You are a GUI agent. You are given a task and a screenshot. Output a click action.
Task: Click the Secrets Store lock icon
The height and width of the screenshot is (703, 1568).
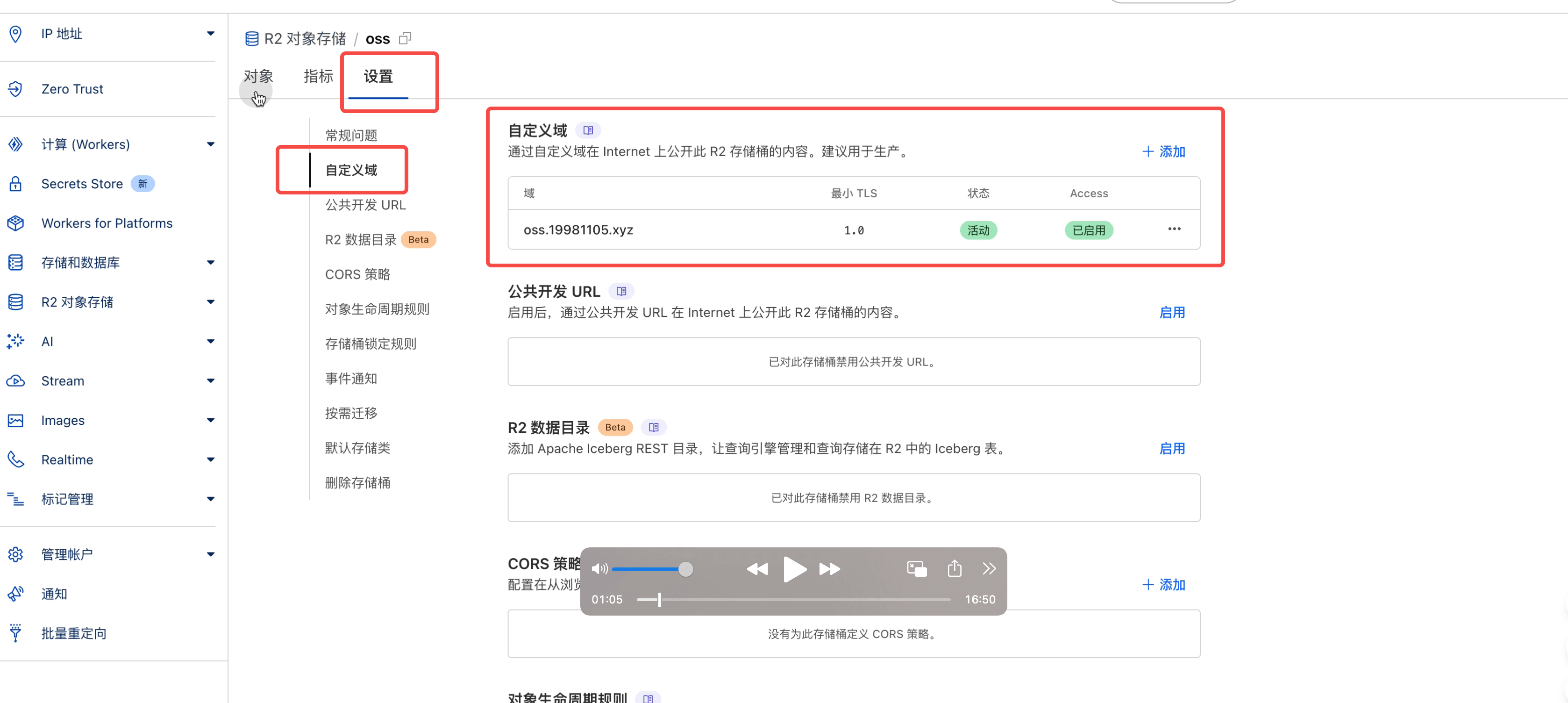(16, 184)
